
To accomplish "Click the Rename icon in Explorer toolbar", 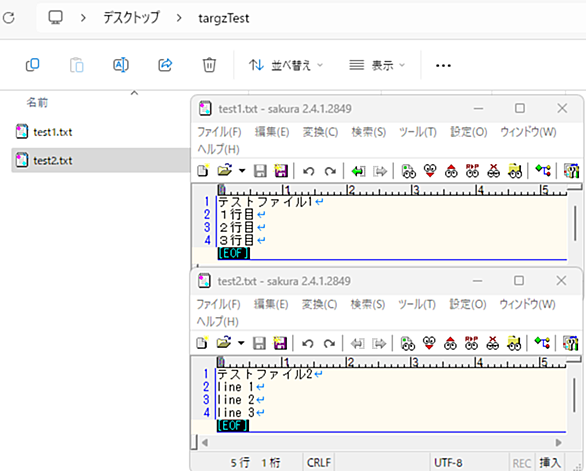I will [121, 65].
